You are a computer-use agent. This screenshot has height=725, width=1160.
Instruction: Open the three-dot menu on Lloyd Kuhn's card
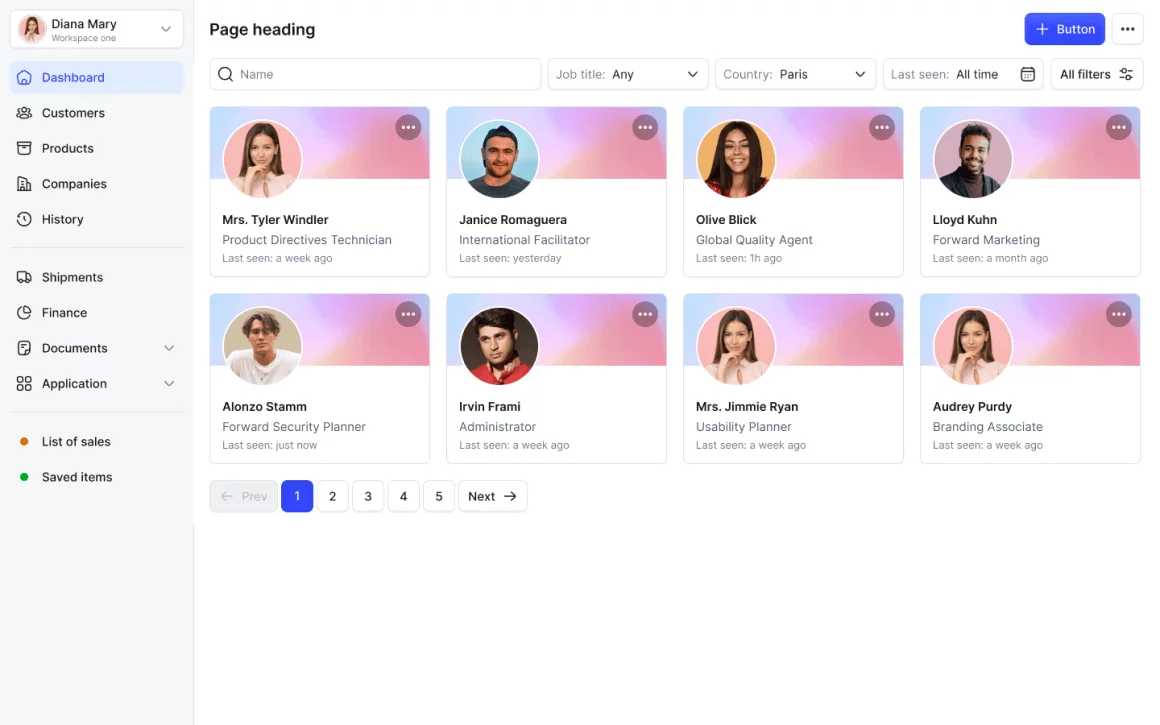click(x=1118, y=127)
